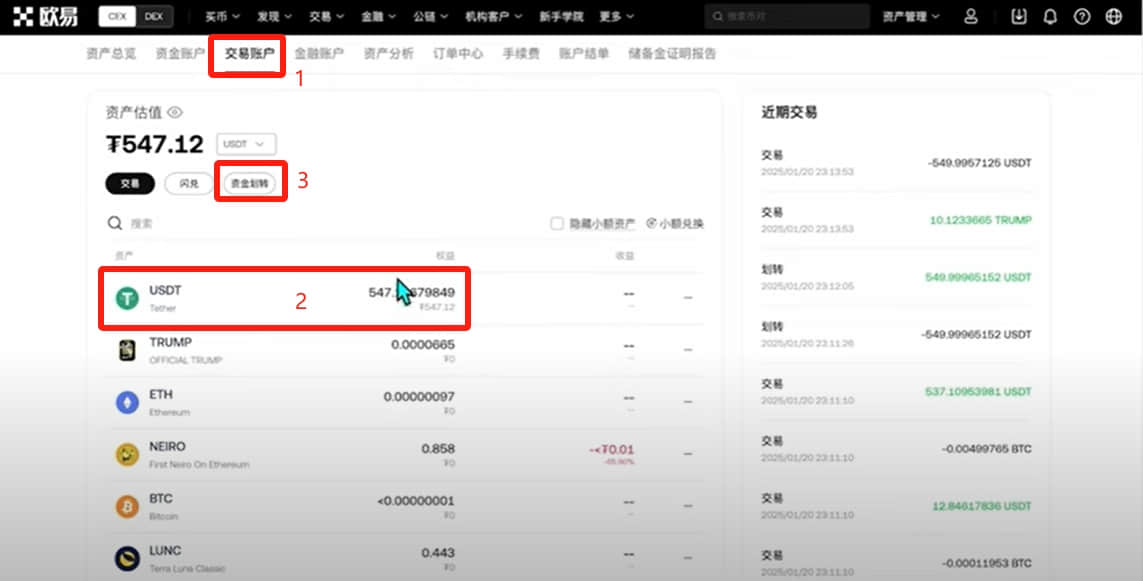Click the OKX logo in header
This screenshot has height=581, width=1143.
[x=45, y=16]
